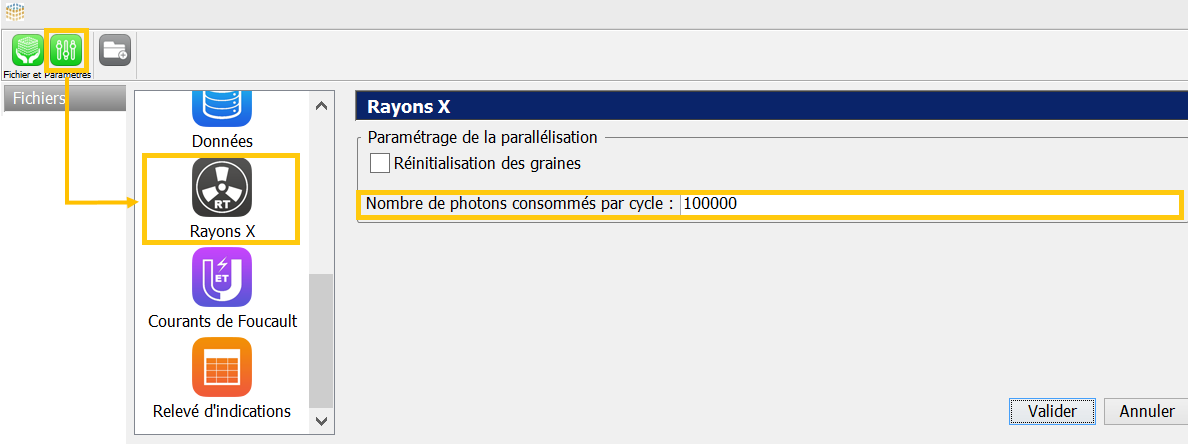Open the Fichiers panel header
Image resolution: width=1188 pixels, height=444 pixels.
click(65, 98)
